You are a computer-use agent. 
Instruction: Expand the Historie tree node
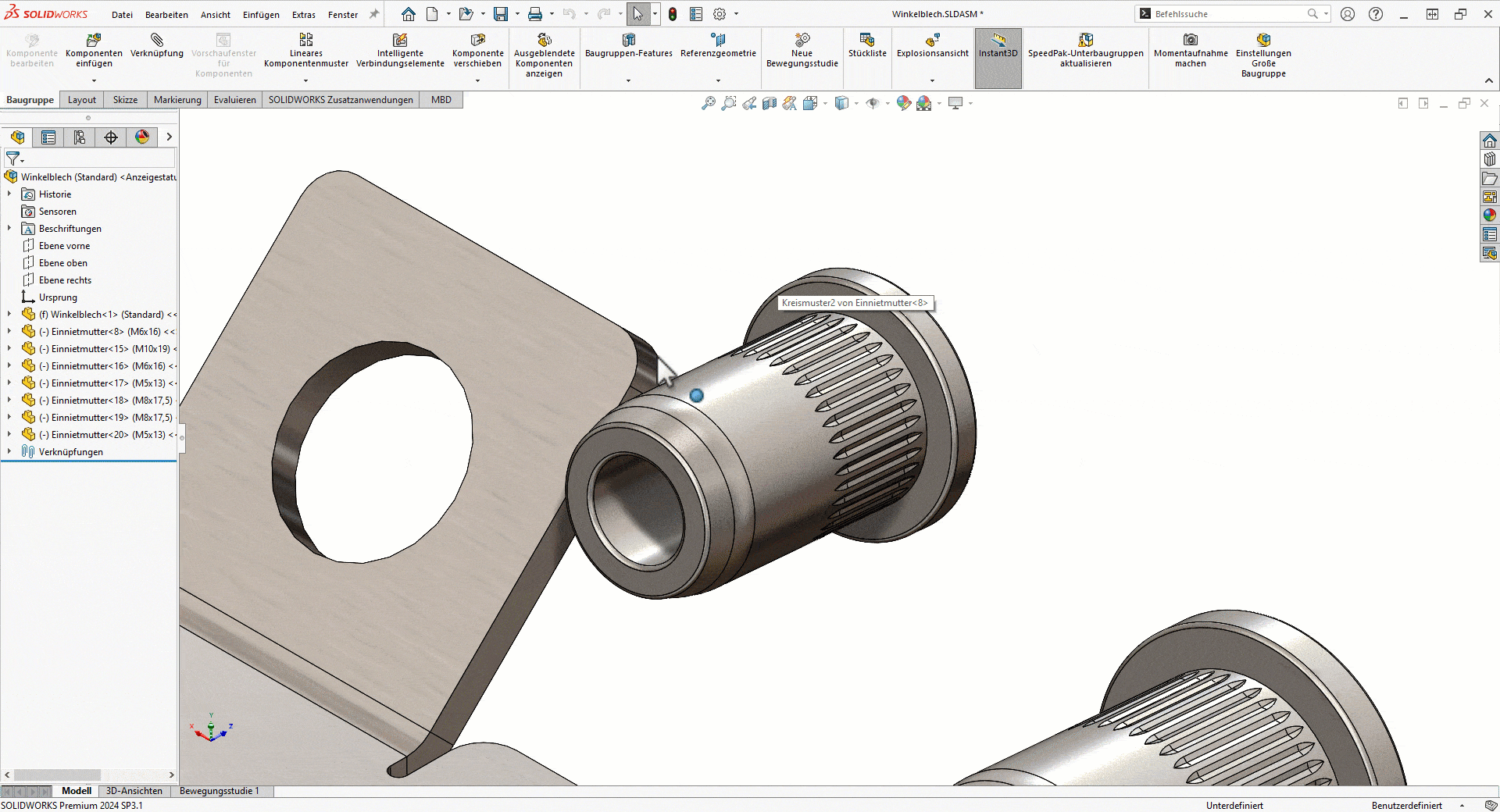(x=9, y=194)
